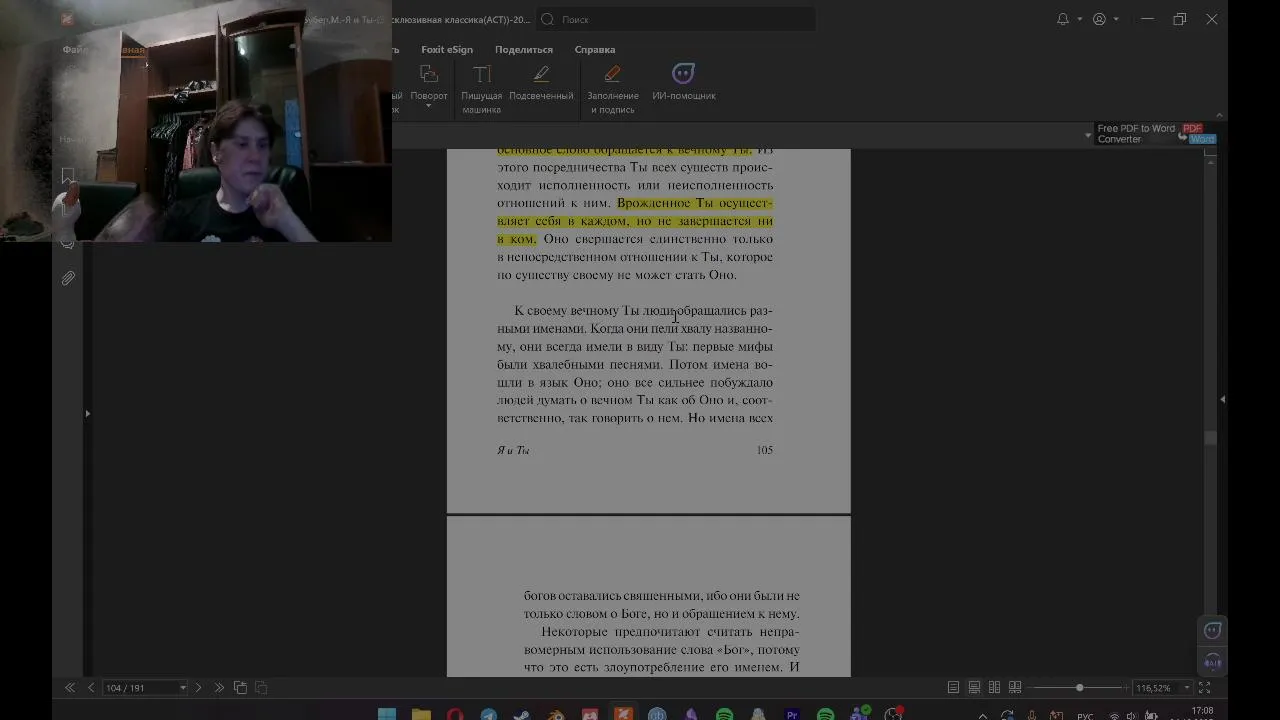Open Windows Start menu
1280x720 pixels.
point(387,714)
